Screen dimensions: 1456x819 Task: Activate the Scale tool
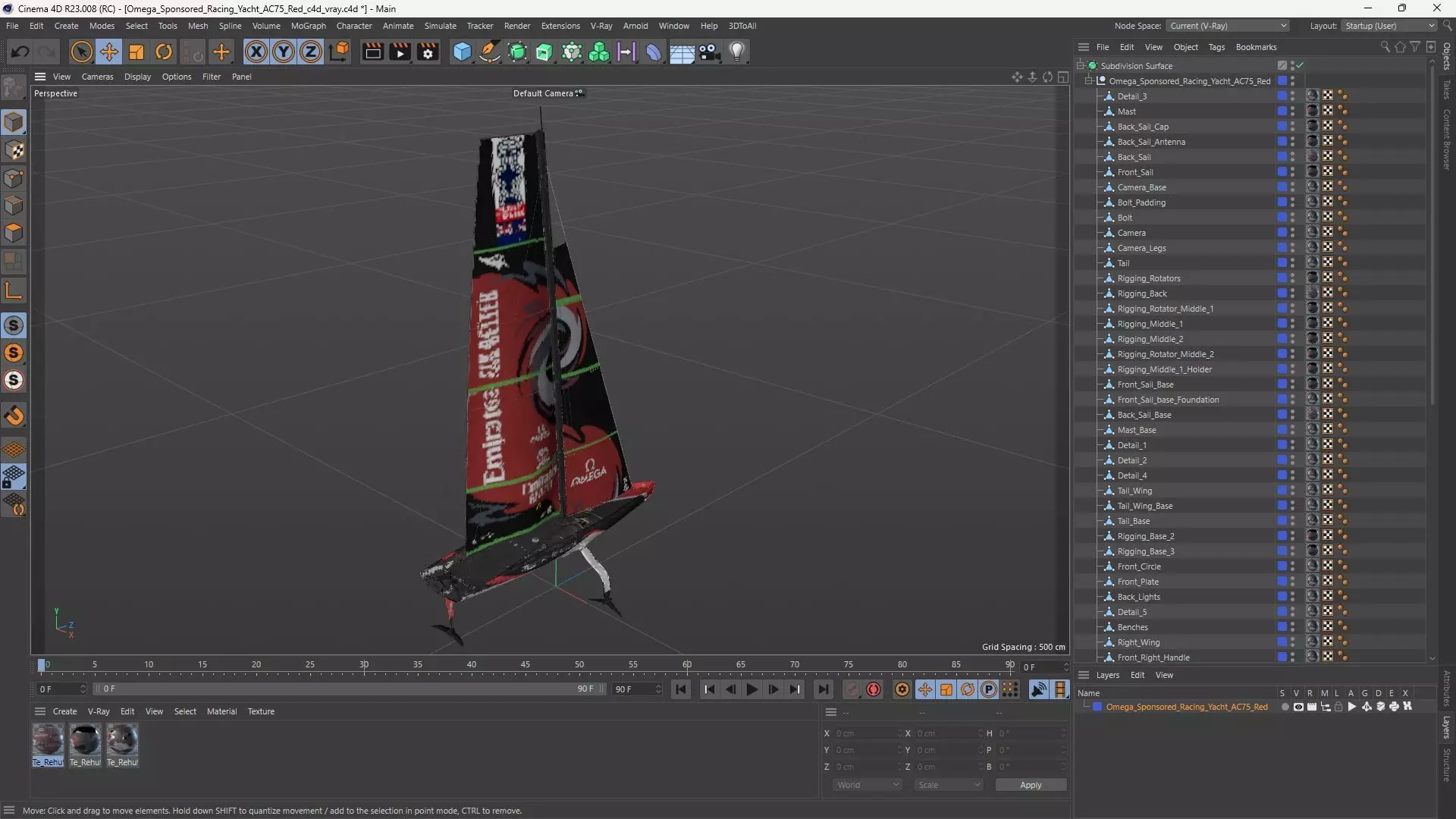(x=136, y=52)
